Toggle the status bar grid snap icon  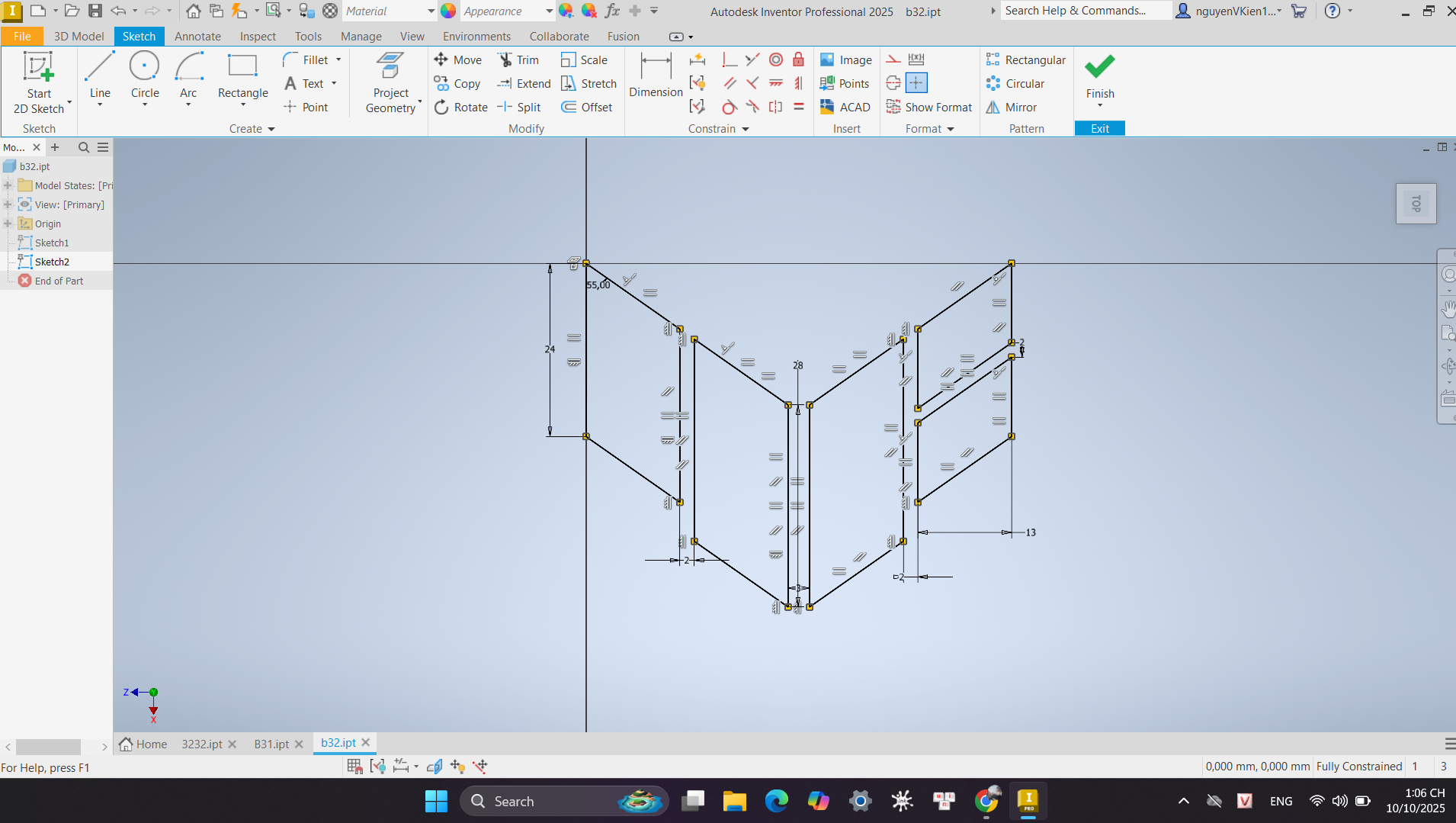pyautogui.click(x=354, y=766)
